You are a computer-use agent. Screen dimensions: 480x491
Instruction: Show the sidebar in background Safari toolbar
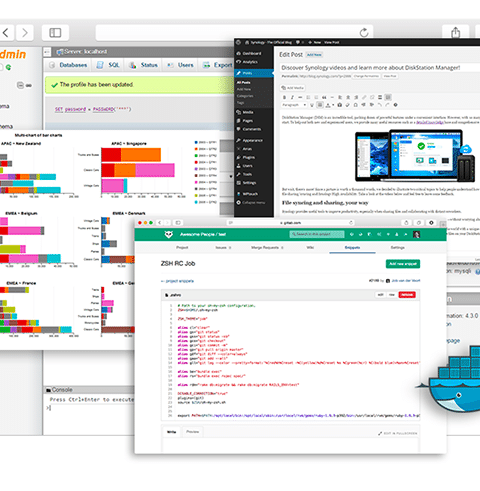[55, 33]
